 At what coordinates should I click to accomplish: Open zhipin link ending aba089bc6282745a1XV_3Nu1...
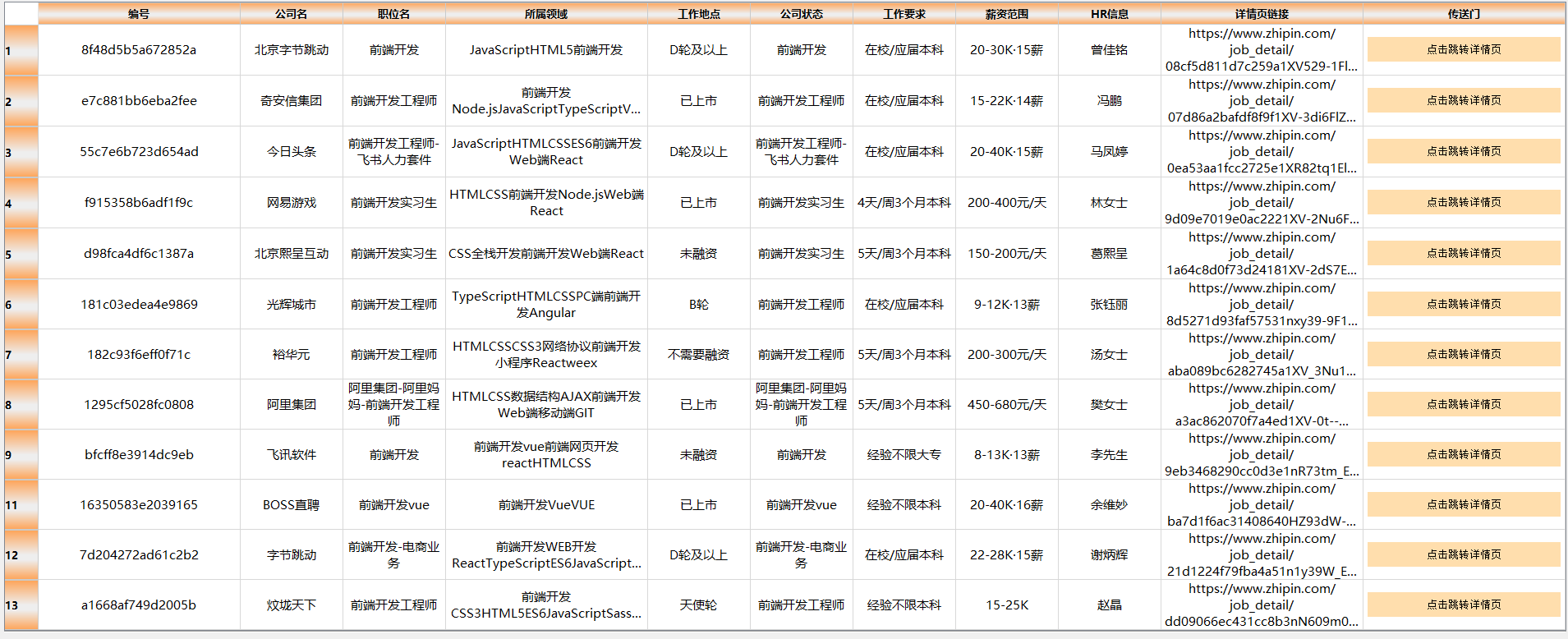click(1262, 354)
